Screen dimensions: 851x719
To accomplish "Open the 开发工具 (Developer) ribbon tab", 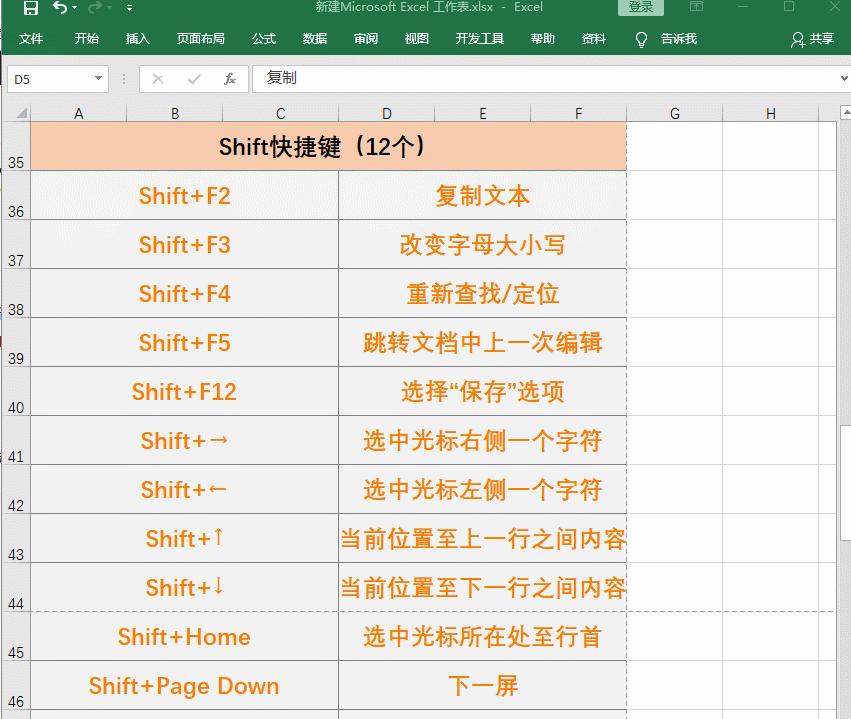I will 479,39.
